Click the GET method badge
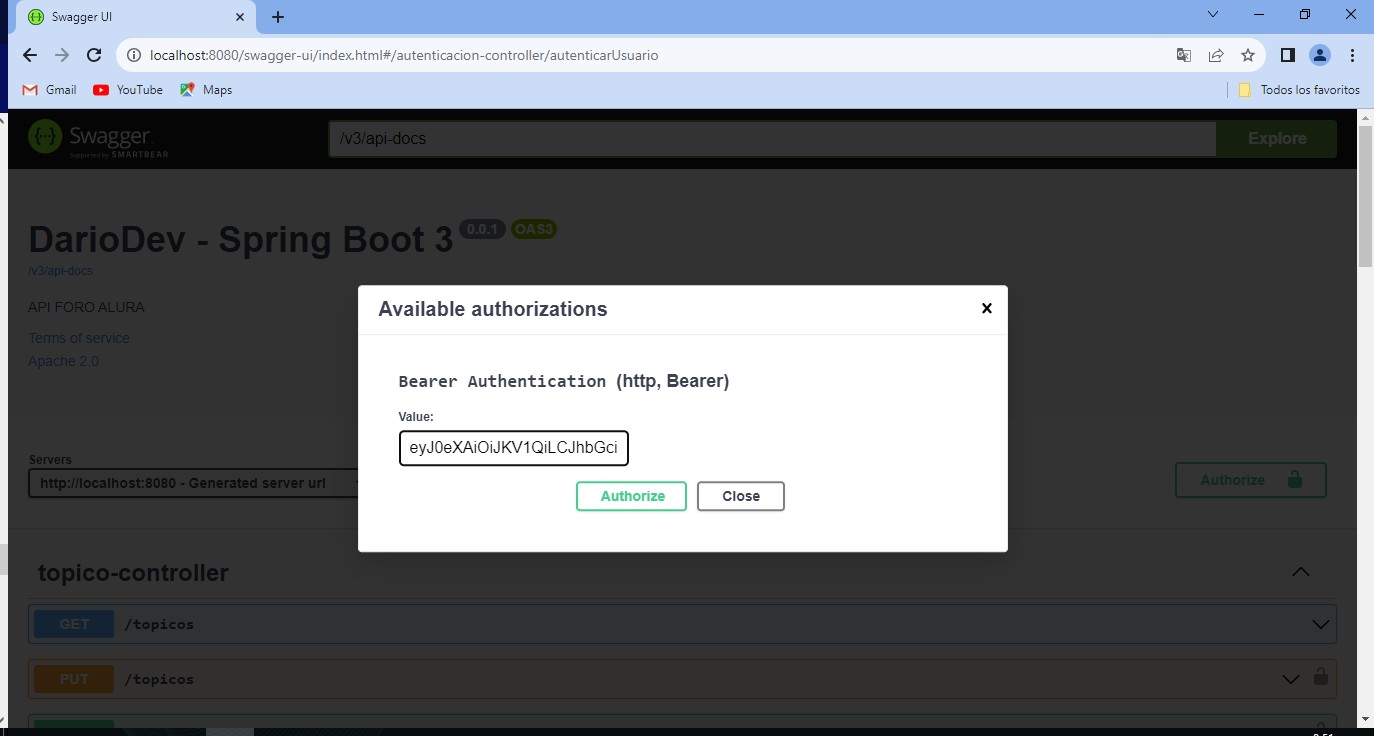This screenshot has height=736, width=1374. click(74, 624)
